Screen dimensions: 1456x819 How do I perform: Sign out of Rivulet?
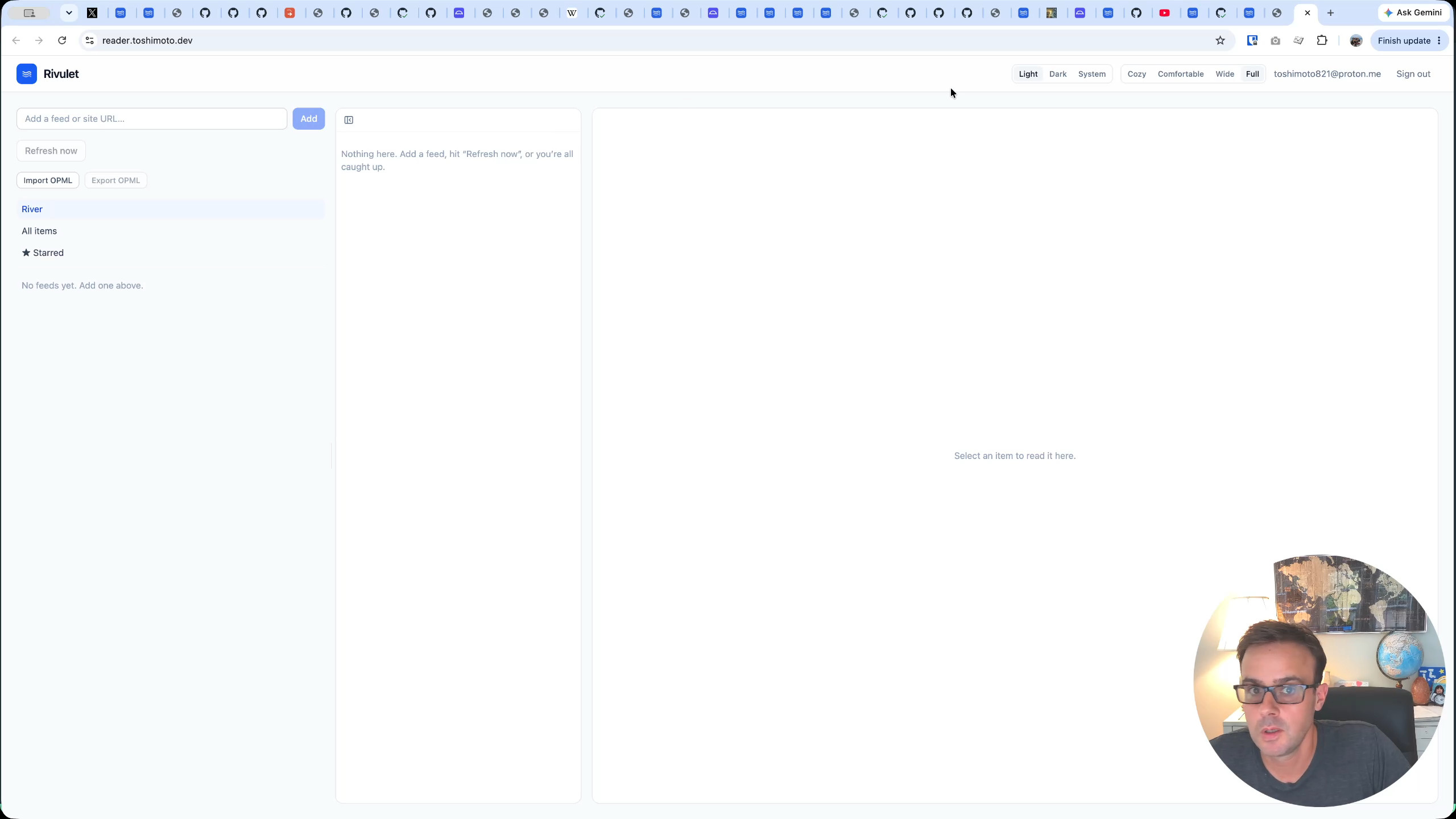[1413, 74]
